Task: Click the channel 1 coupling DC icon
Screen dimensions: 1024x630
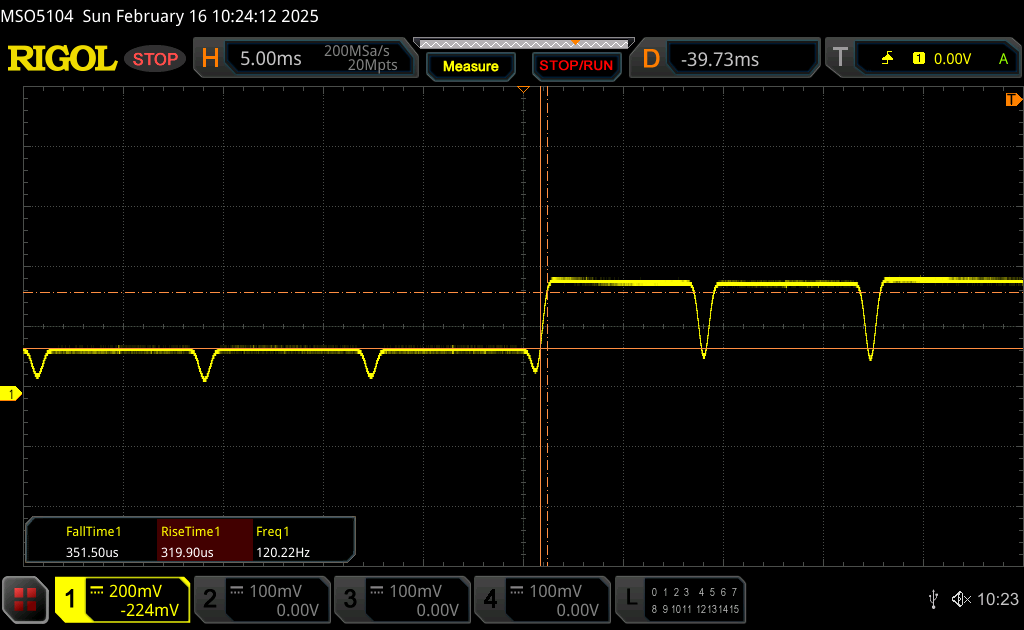Action: [x=97, y=591]
